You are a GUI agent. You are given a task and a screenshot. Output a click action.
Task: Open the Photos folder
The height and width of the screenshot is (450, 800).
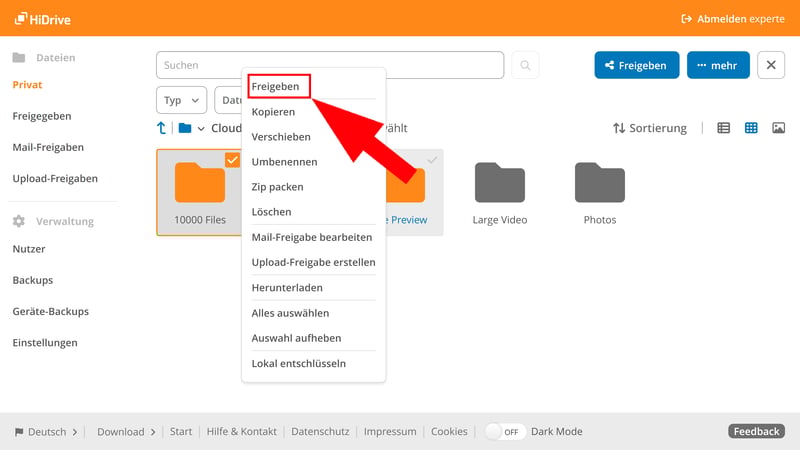pyautogui.click(x=600, y=183)
